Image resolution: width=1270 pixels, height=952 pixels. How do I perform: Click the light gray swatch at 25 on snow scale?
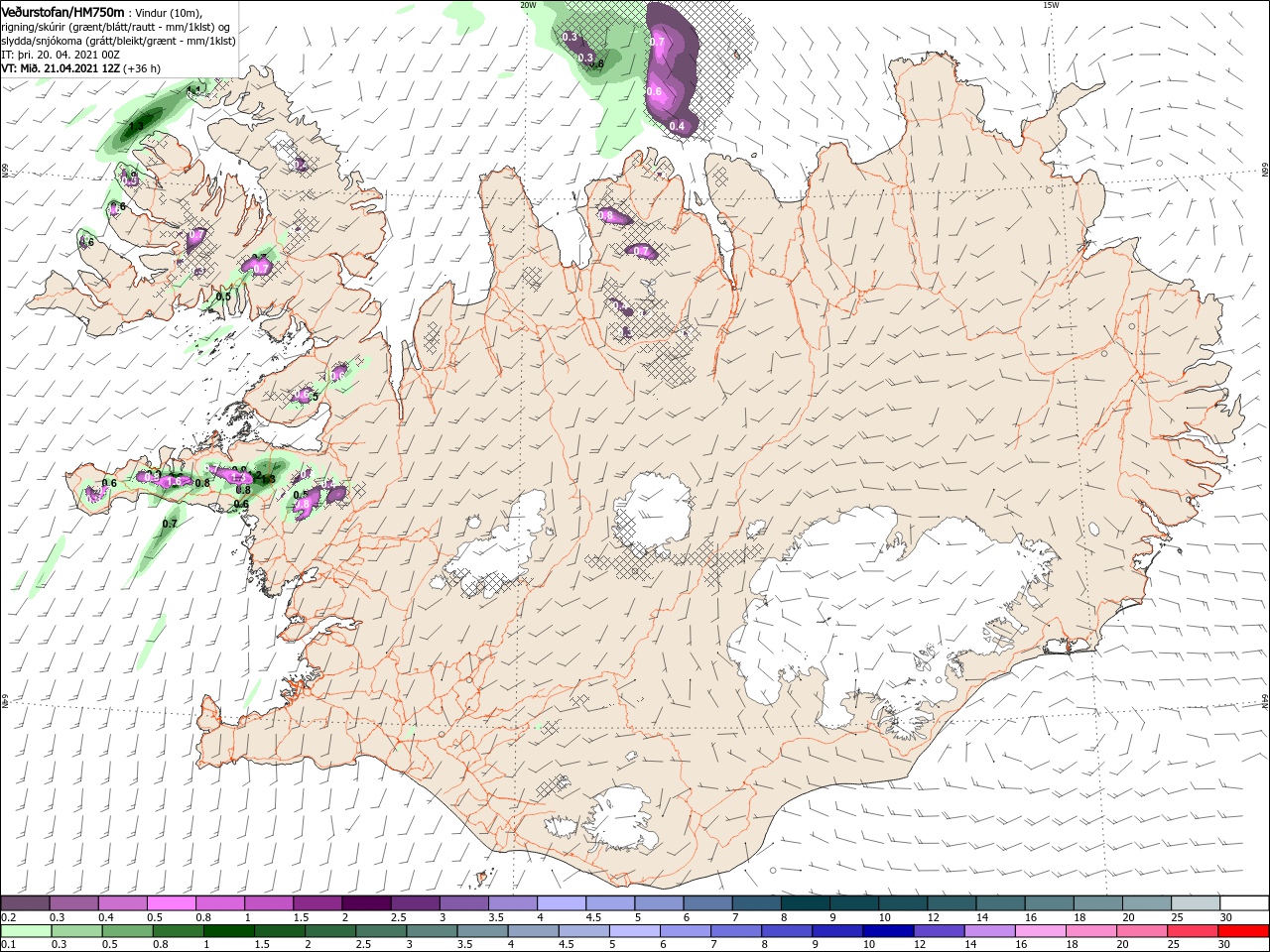point(1196,903)
